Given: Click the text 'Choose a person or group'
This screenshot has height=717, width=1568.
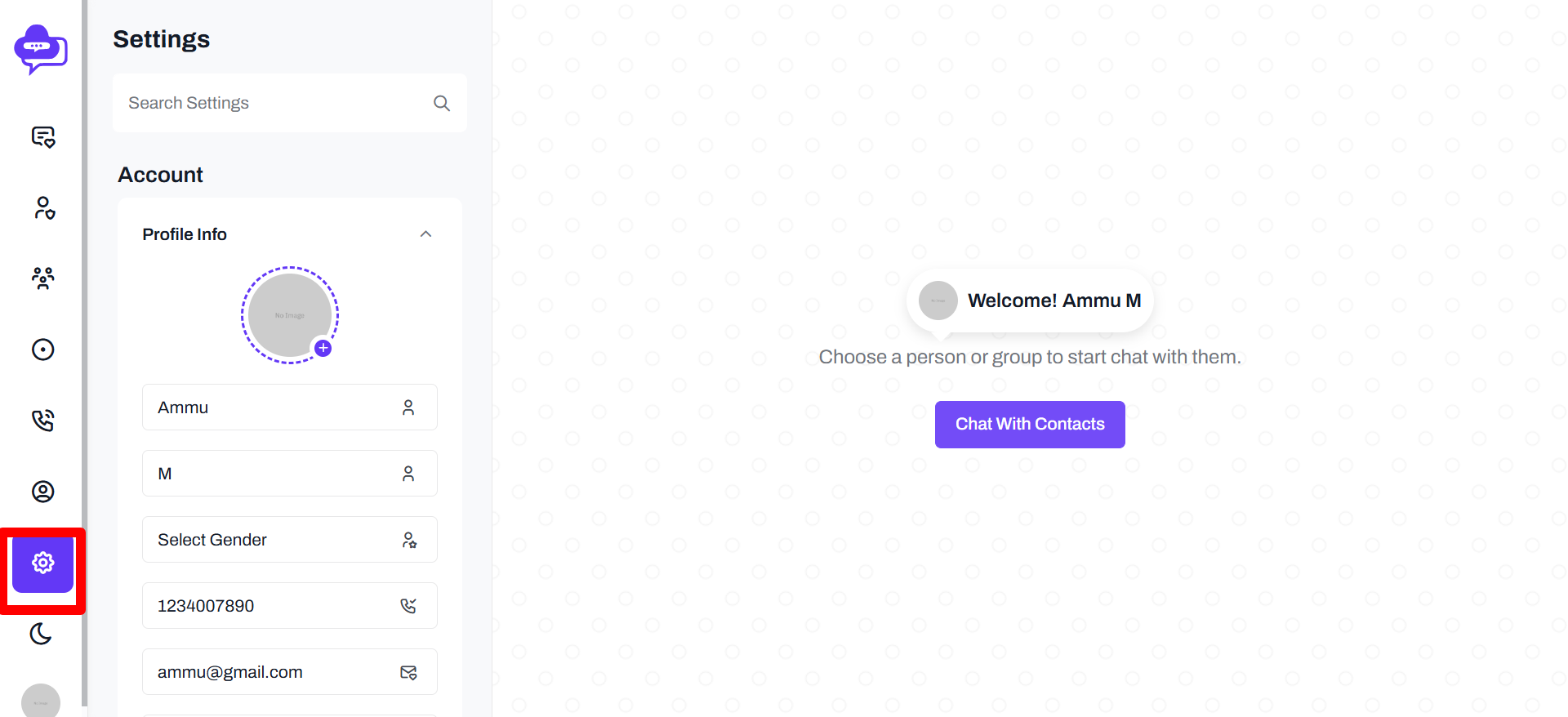Looking at the screenshot, I should (x=931, y=358).
